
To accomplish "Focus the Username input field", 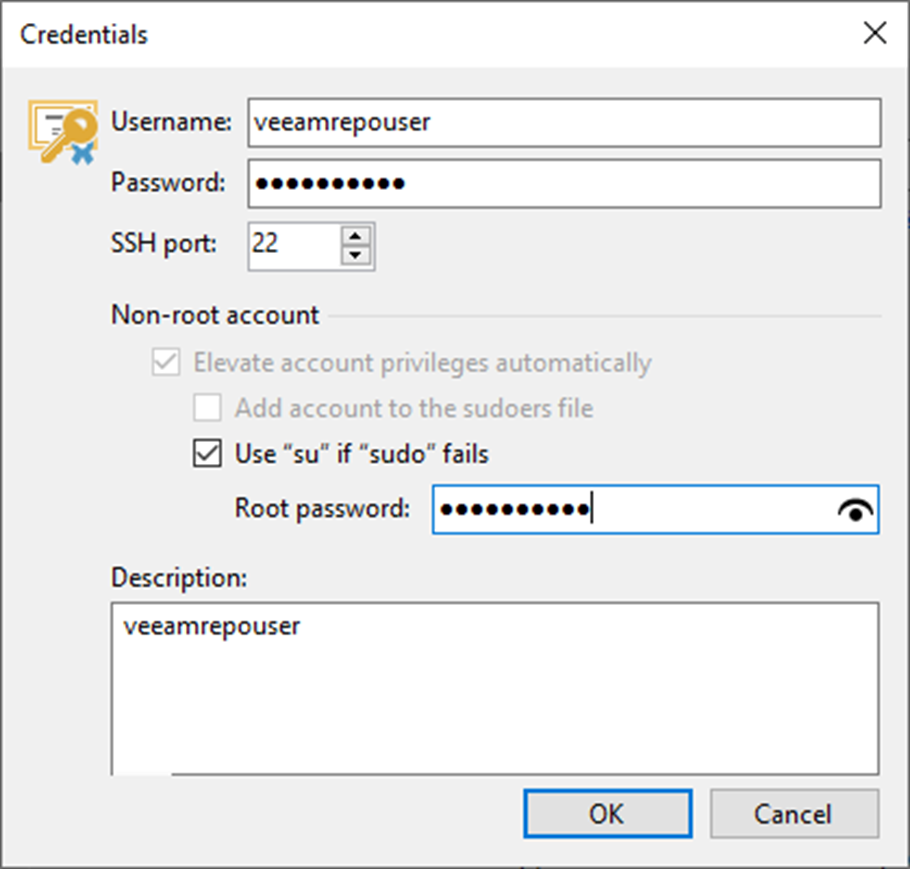I will 563,123.
